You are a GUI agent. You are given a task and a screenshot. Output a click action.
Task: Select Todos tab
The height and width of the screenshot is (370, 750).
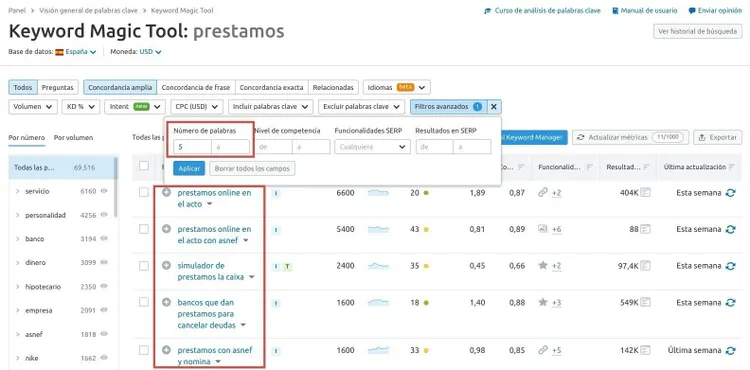tap(23, 87)
